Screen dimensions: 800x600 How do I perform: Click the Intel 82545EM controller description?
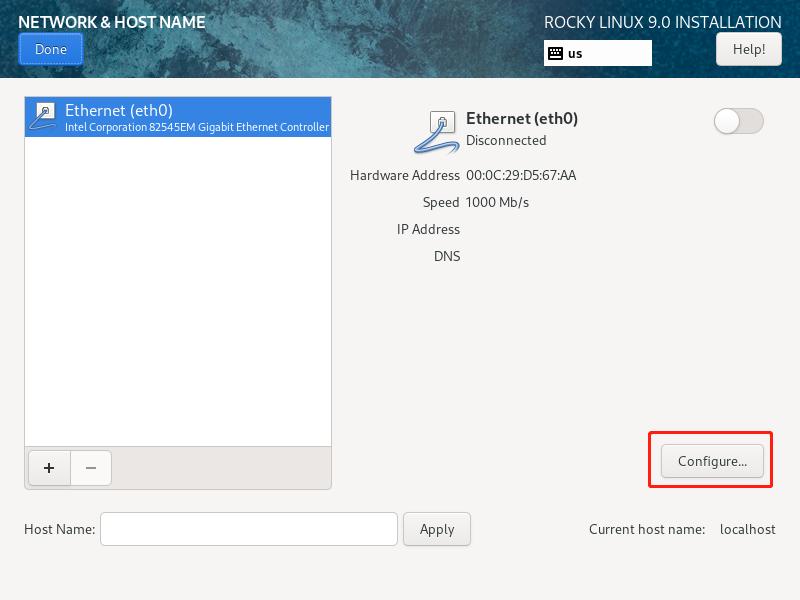pos(196,128)
